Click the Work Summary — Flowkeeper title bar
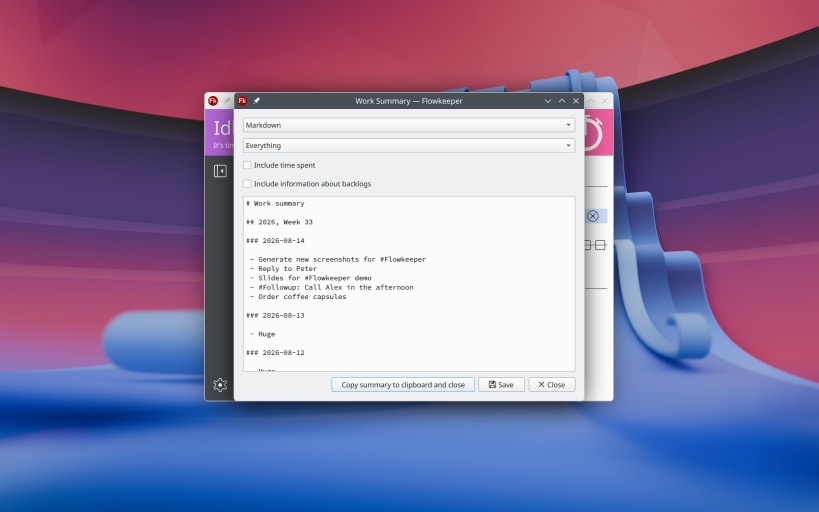Viewport: 819px width, 512px height. point(408,101)
